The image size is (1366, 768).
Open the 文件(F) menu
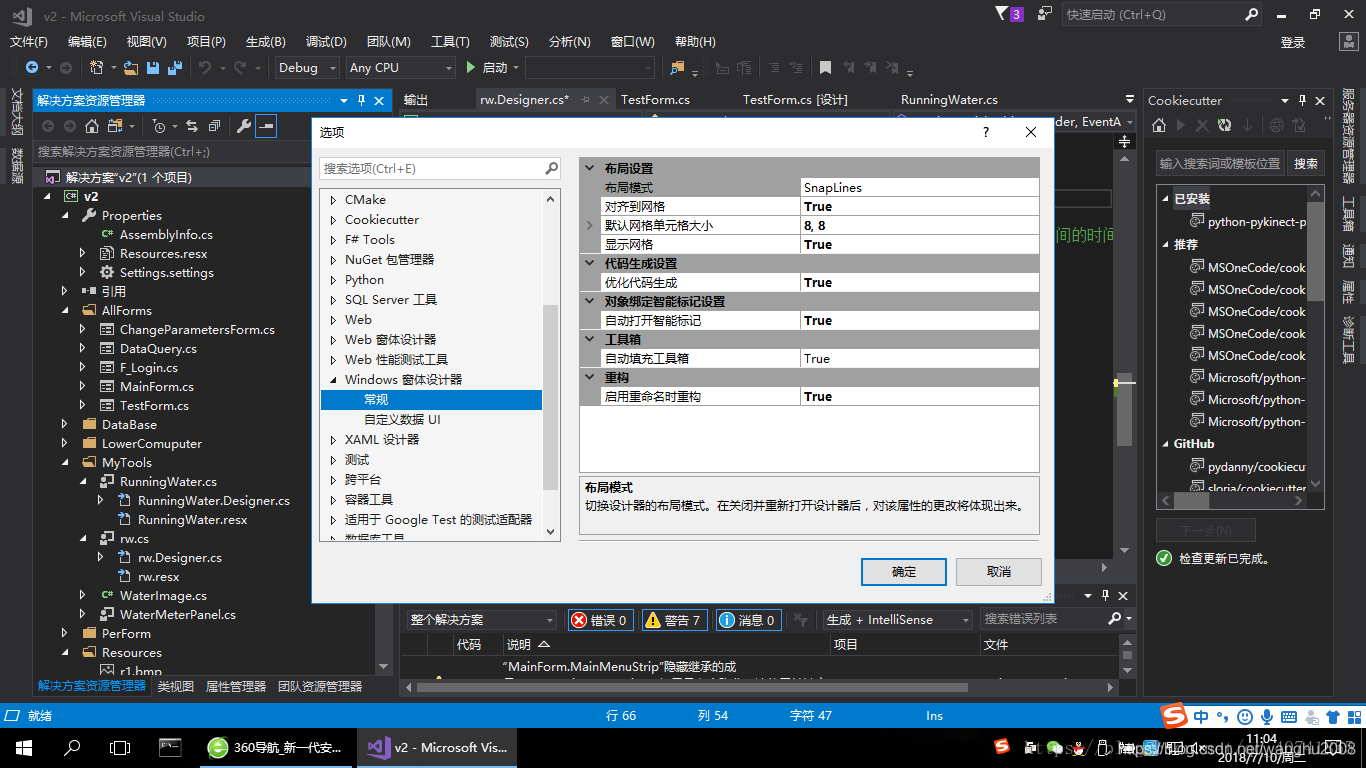29,42
